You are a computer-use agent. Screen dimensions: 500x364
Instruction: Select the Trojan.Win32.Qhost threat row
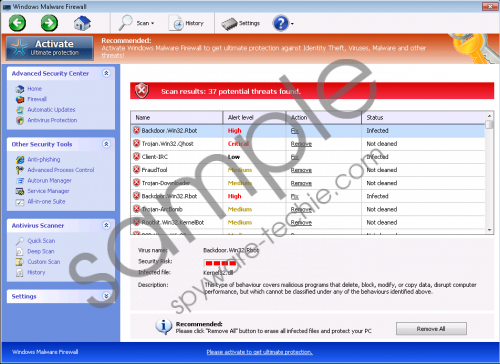[x=308, y=144]
